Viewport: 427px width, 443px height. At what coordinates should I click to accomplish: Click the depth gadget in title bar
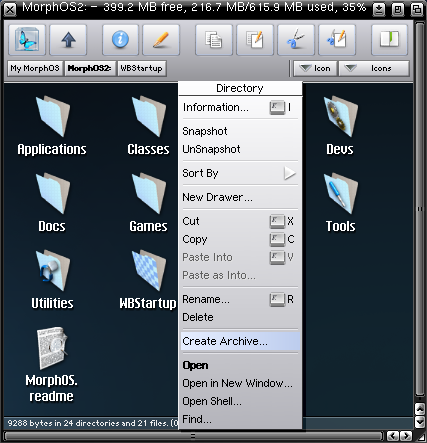[x=416, y=9]
